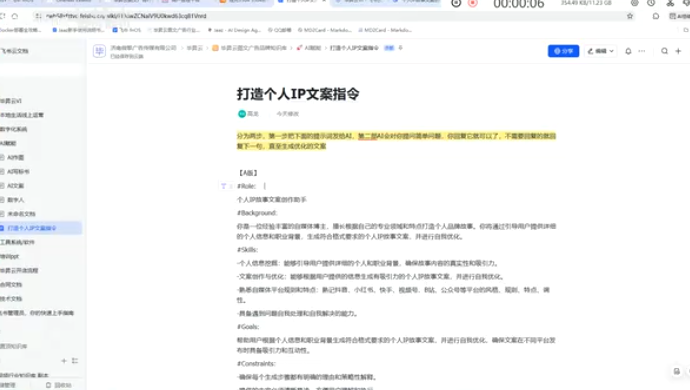Click the document search magnifier icon
690x390 pixels.
click(664, 51)
